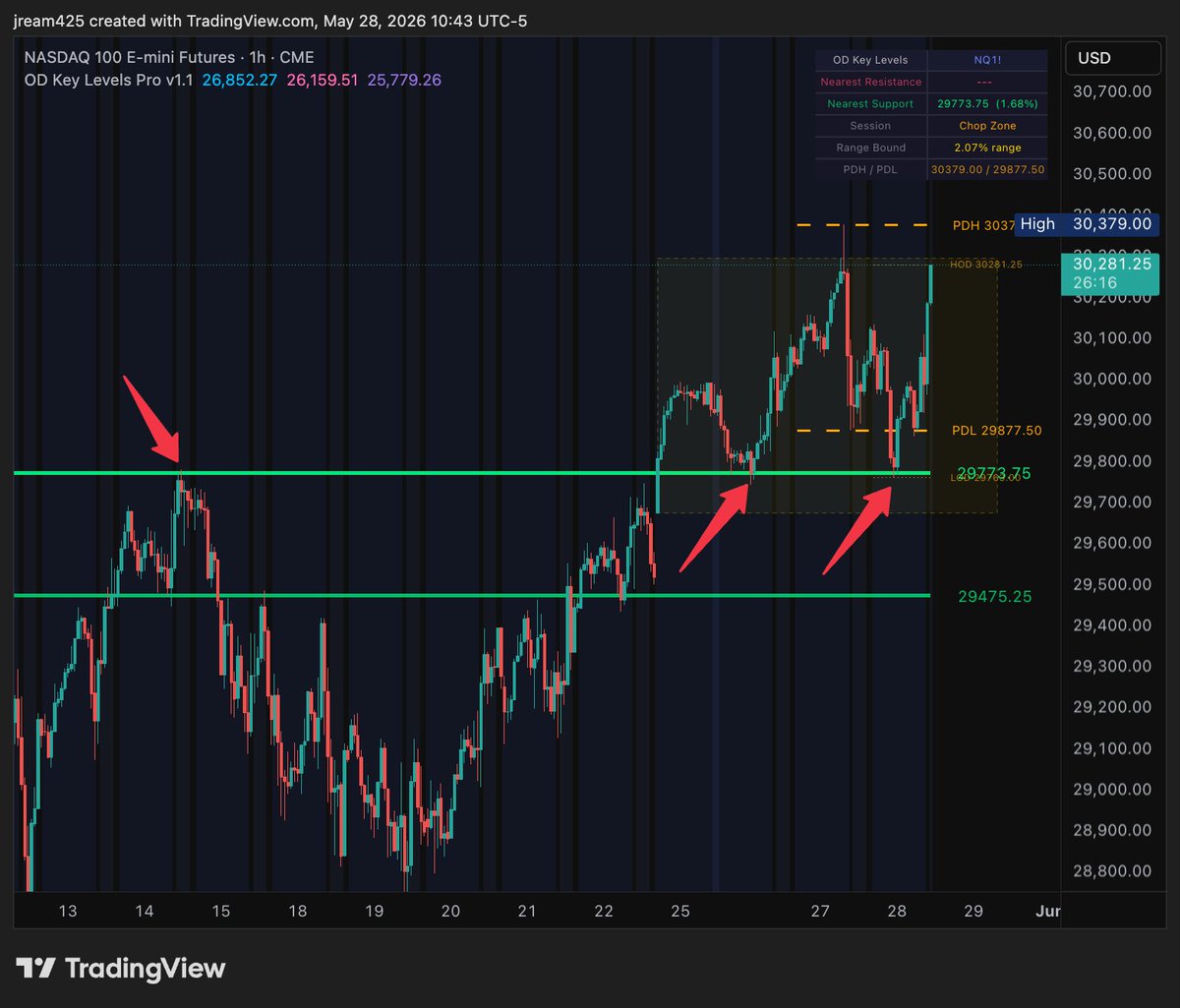Click the Session row label in table

pyautogui.click(x=870, y=126)
